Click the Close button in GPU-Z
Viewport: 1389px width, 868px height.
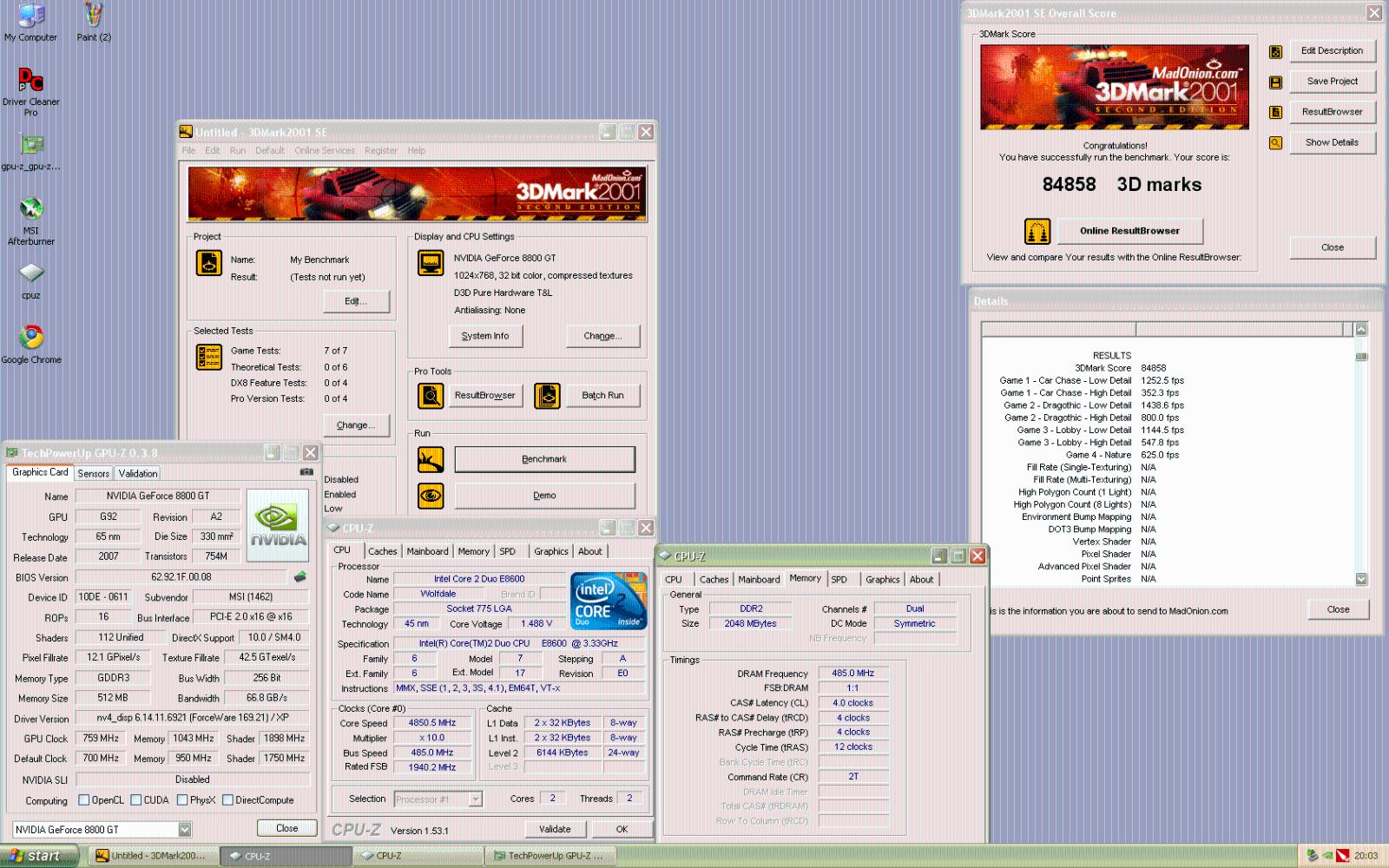click(287, 828)
